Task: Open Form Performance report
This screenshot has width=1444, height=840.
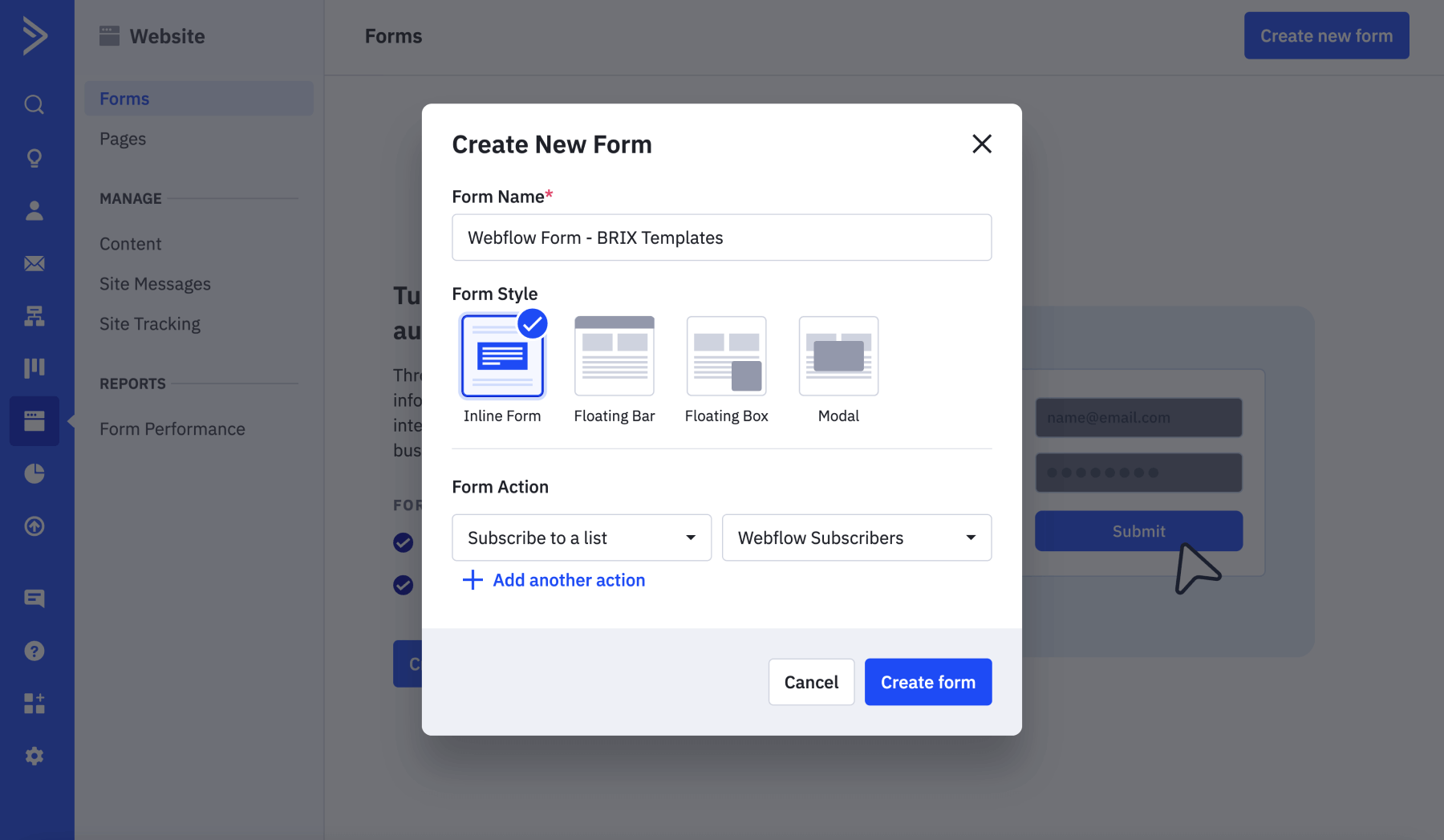Action: [172, 429]
